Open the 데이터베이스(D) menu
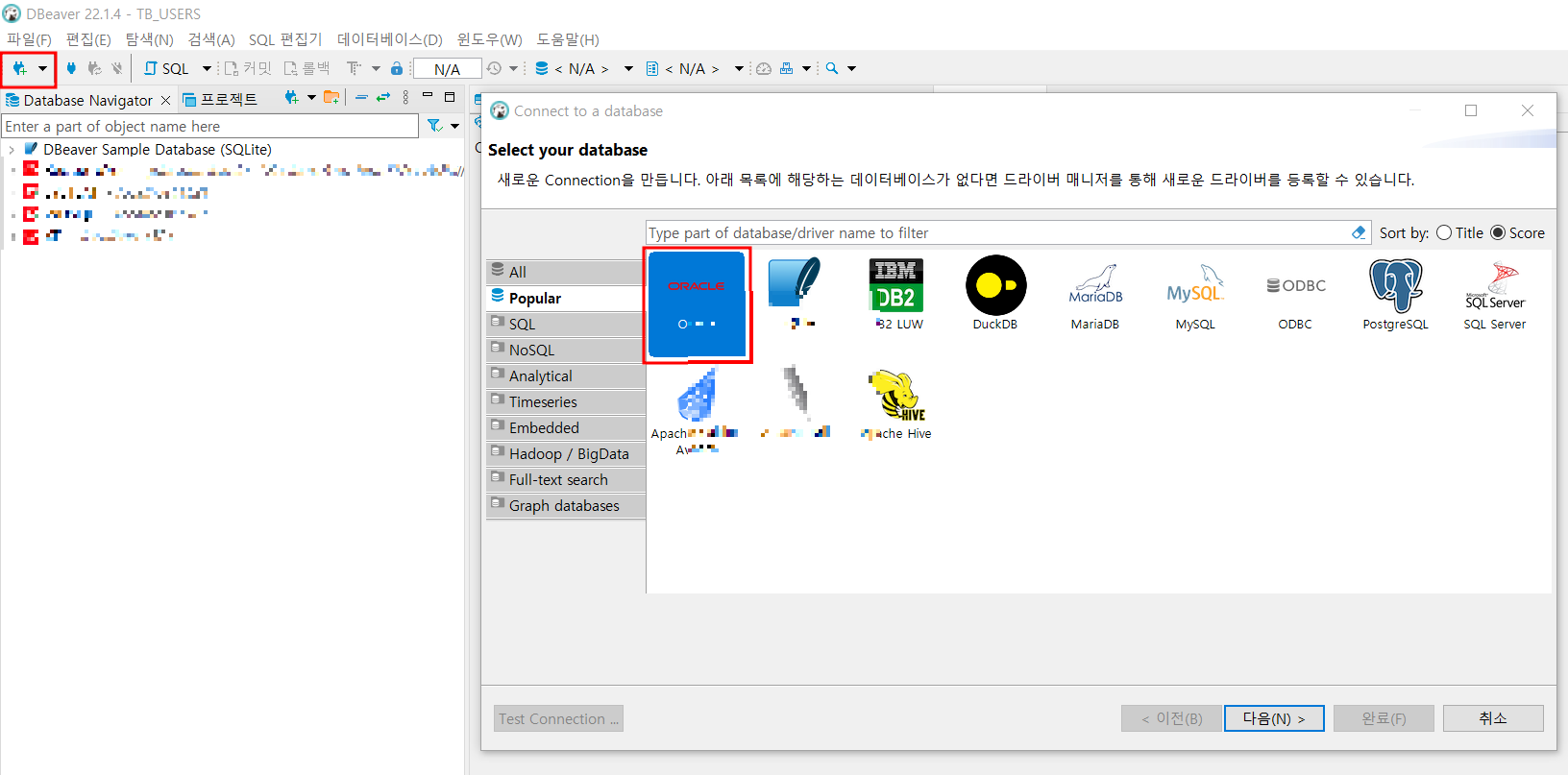1568x775 pixels. click(x=389, y=39)
